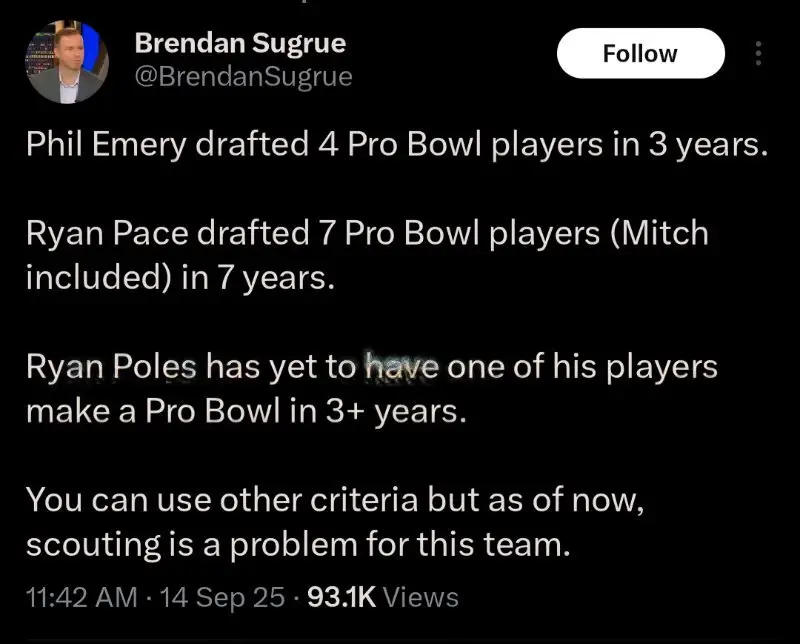800x644 pixels.
Task: Click the "make a Pro Bowl in 3+ years." line
Action: 245,409
